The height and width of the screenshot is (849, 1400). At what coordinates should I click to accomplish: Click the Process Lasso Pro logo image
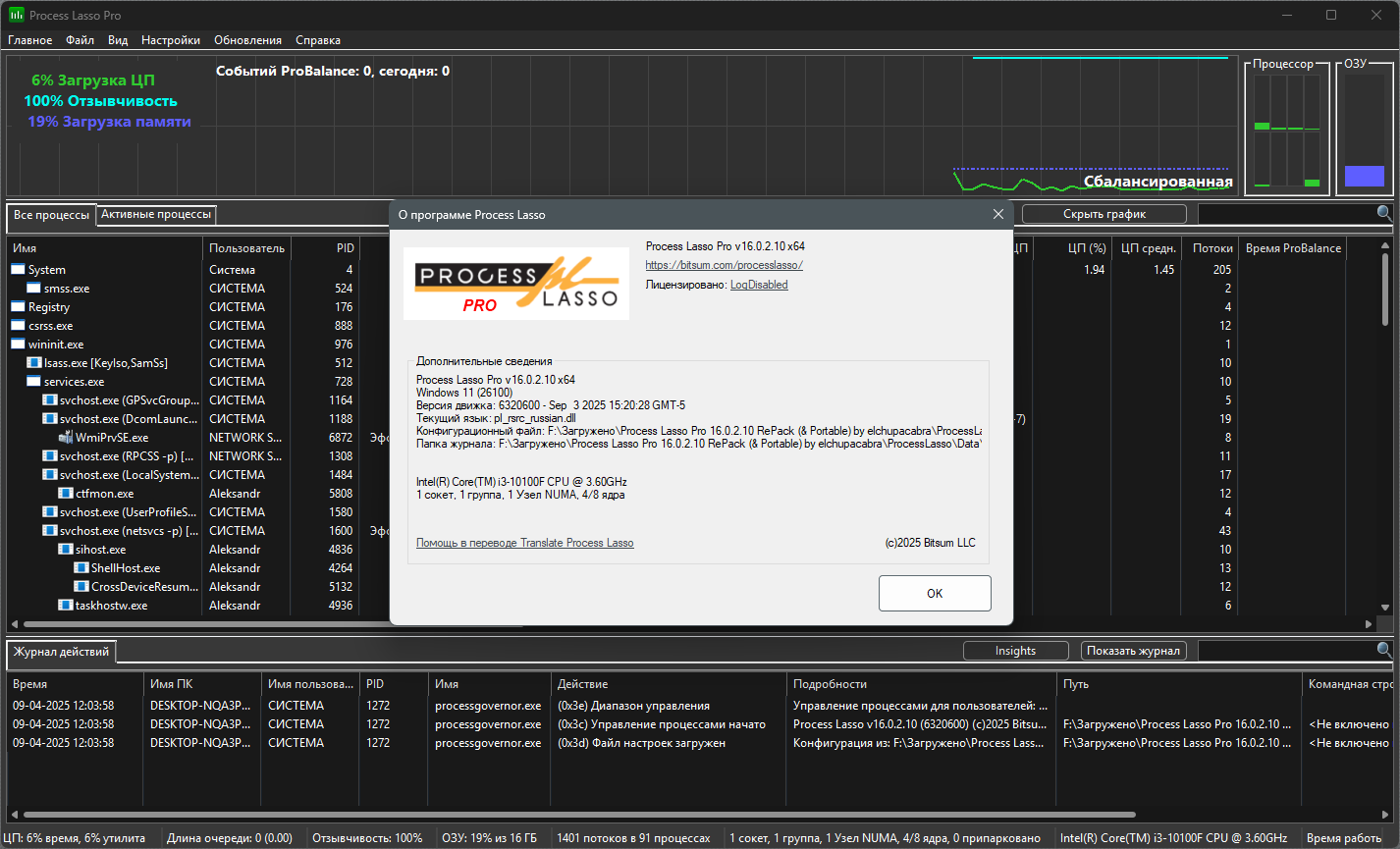(516, 283)
